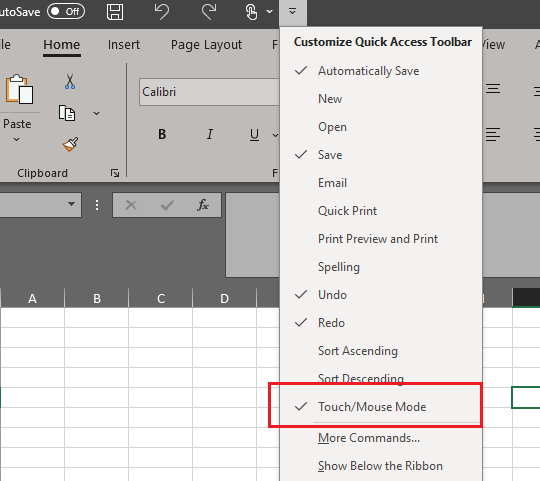Uncheck Automatically Save in the menu

point(381,71)
